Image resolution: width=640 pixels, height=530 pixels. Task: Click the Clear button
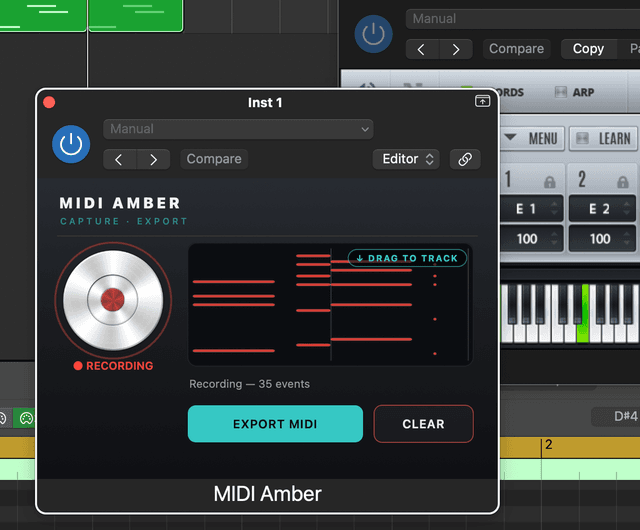tap(423, 424)
